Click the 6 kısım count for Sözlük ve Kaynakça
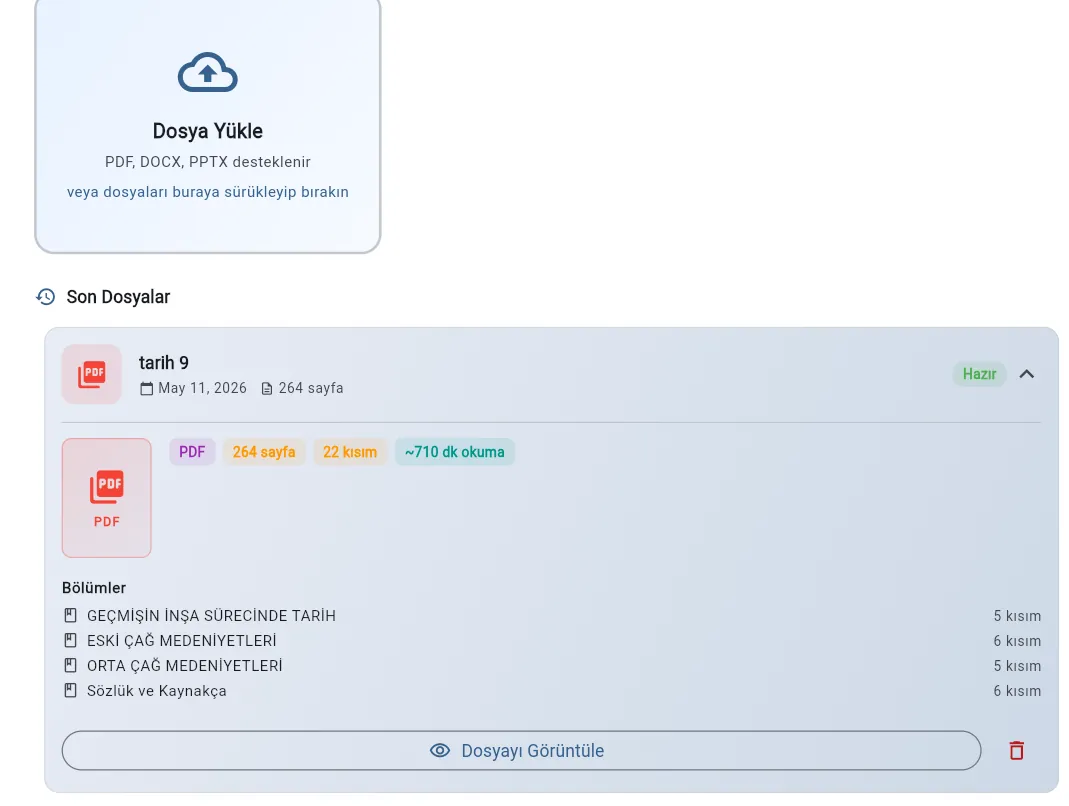 coord(1017,691)
